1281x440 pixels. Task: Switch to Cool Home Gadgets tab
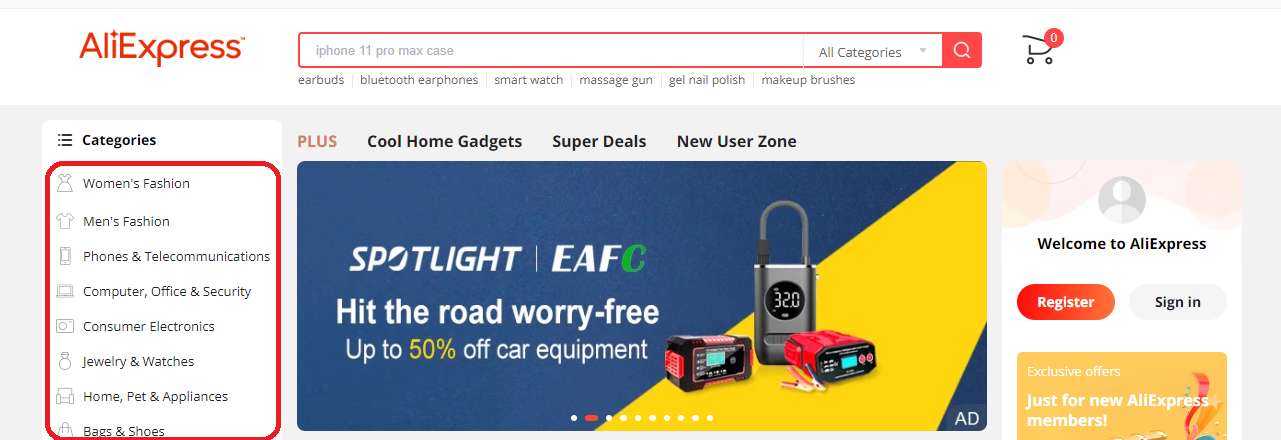tap(444, 141)
